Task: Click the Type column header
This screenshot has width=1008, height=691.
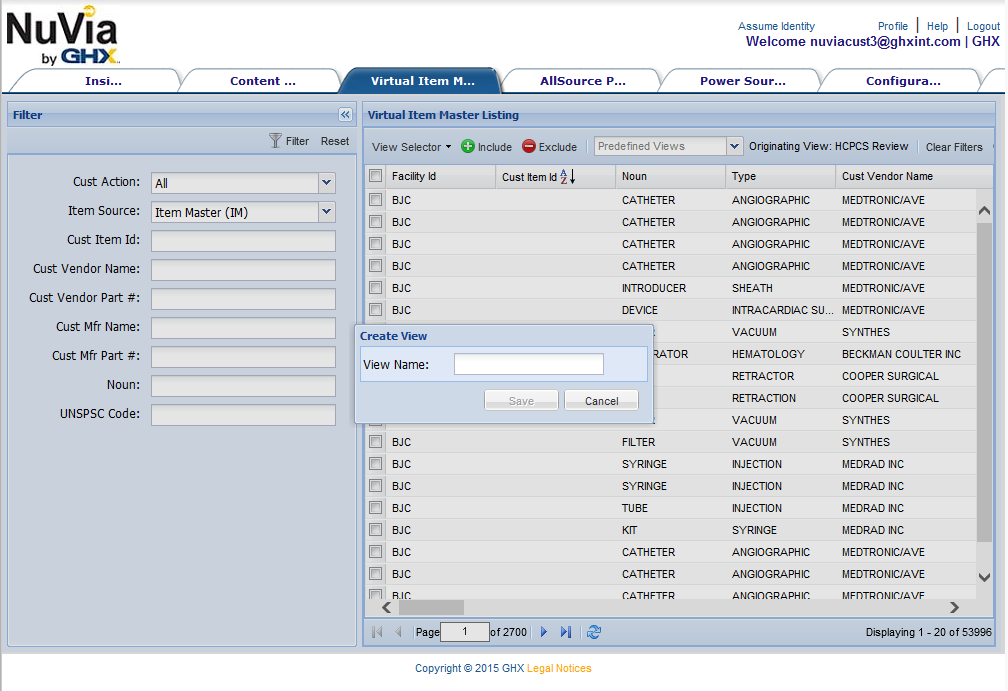Action: (x=780, y=176)
